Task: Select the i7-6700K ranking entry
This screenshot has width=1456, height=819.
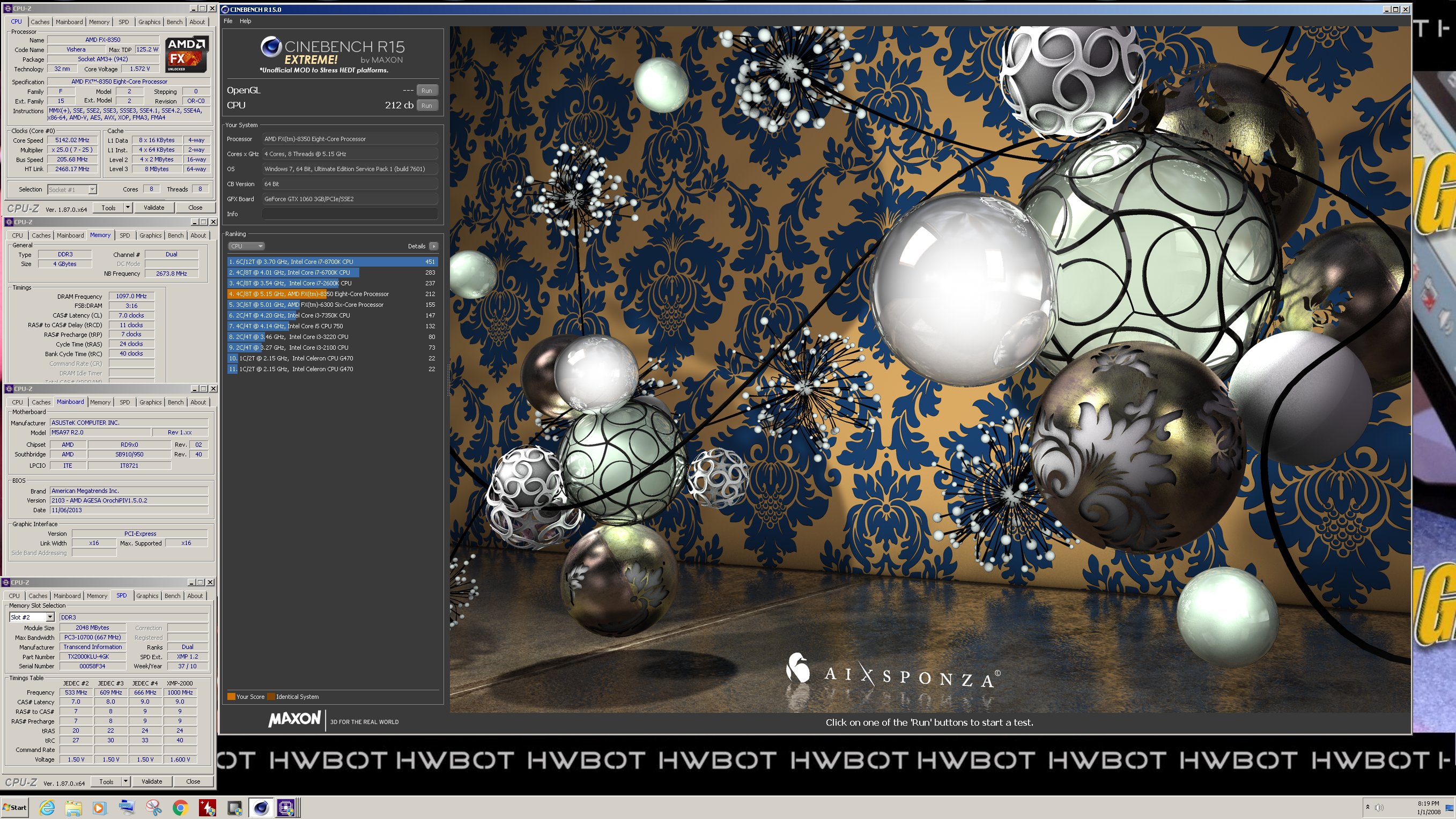Action: (x=332, y=272)
